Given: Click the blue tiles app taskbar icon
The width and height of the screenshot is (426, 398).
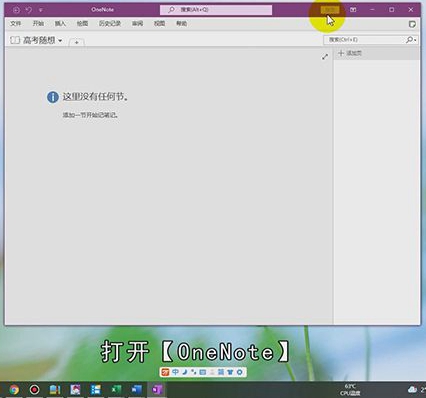Looking at the screenshot, I should coord(96,389).
